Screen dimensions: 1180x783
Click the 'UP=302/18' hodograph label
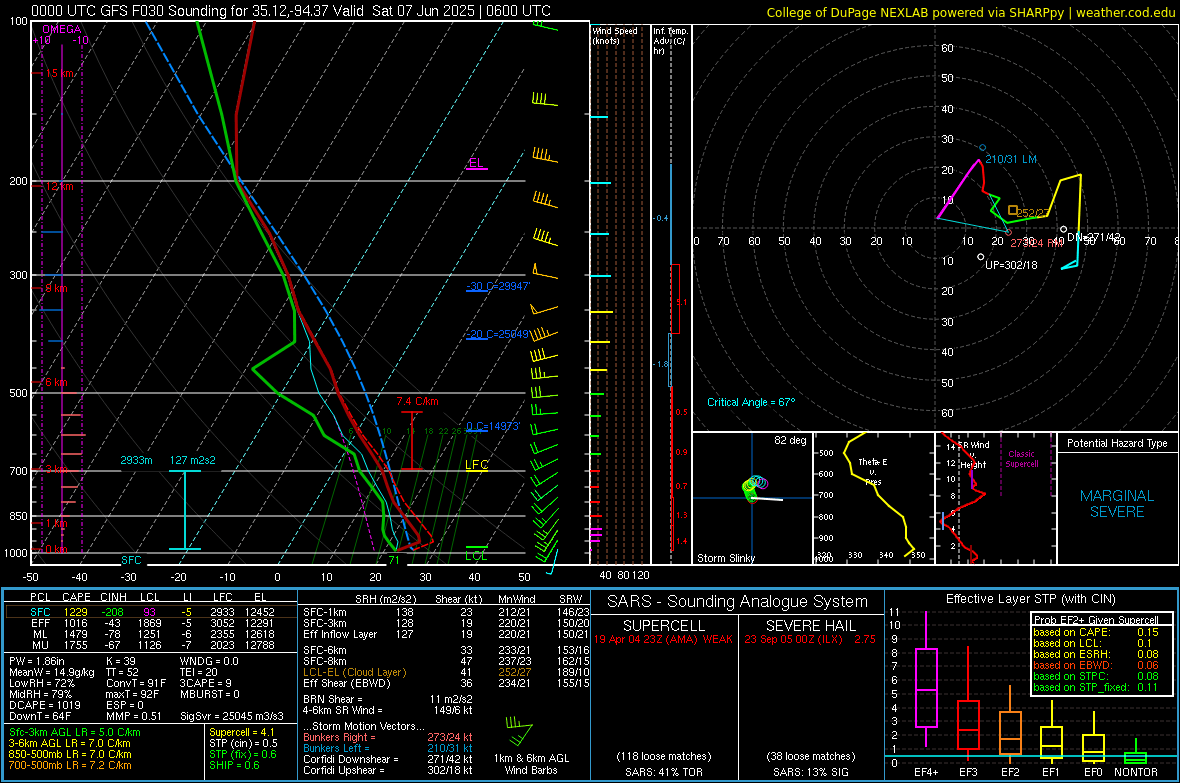click(1011, 265)
